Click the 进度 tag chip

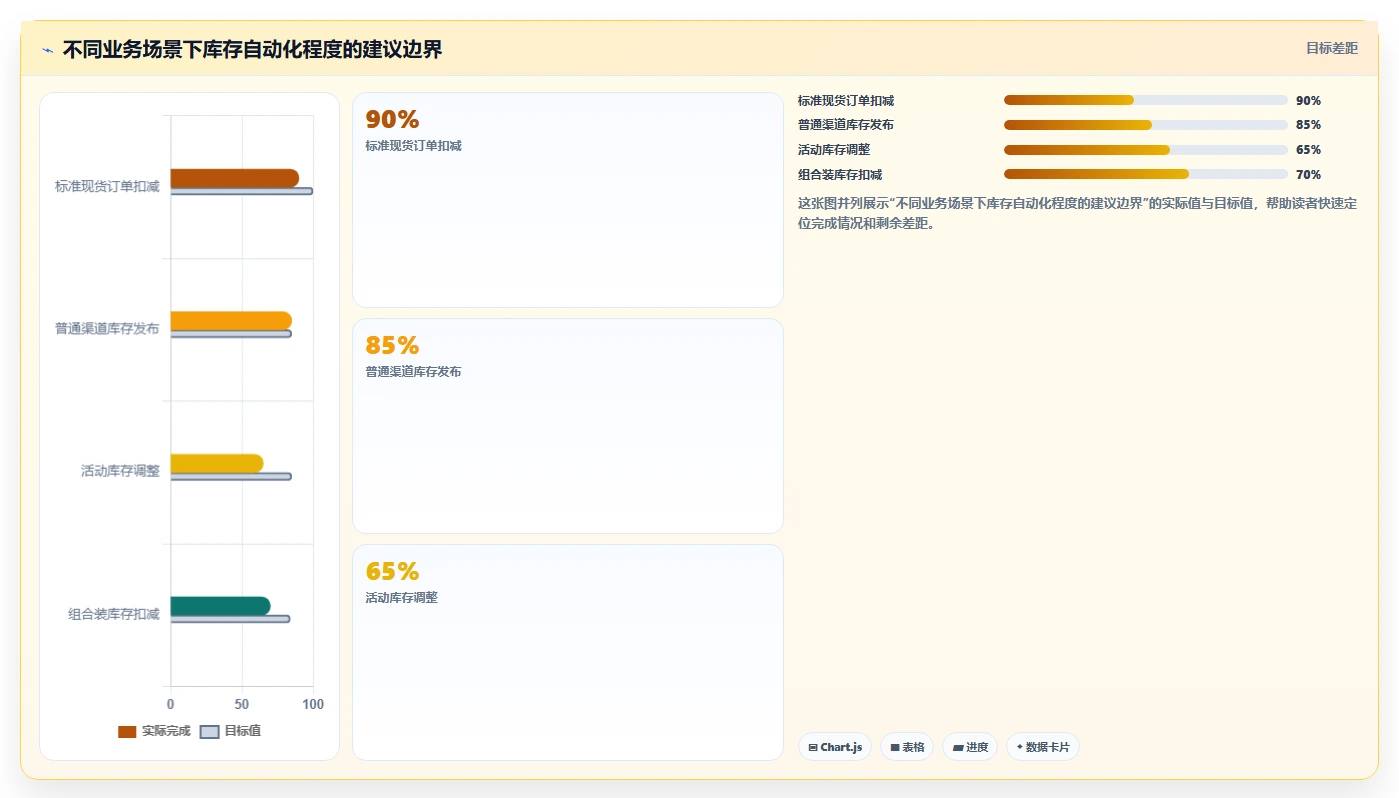(x=970, y=747)
